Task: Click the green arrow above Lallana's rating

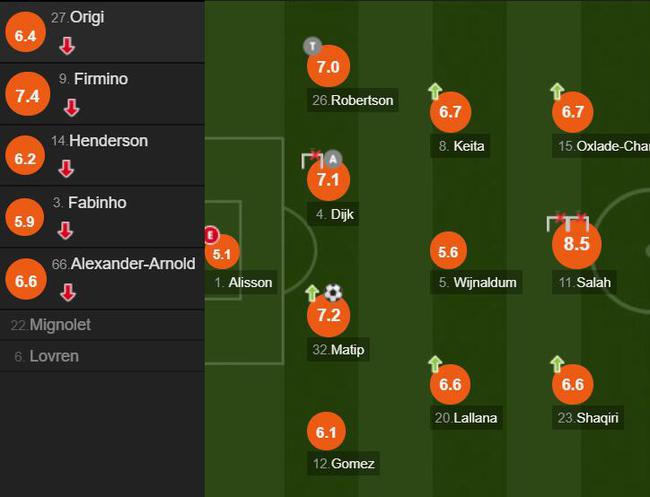Action: tap(435, 364)
